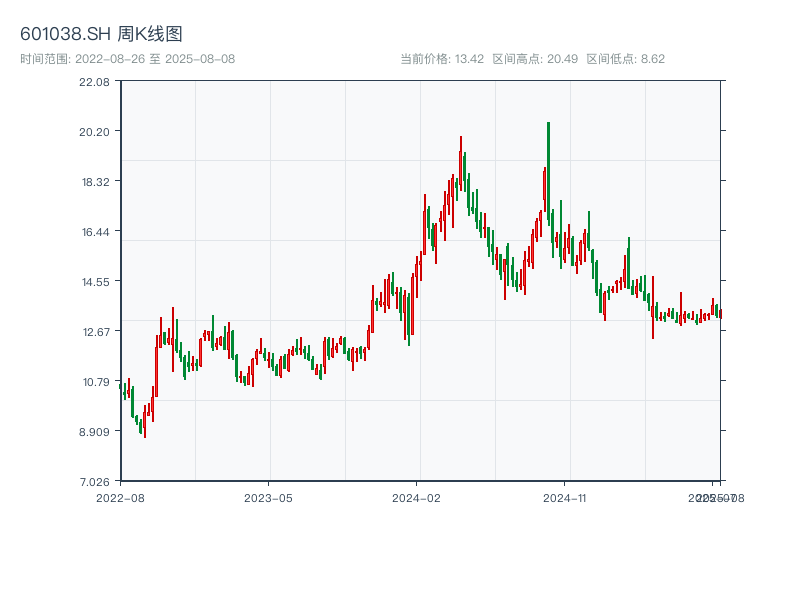Select the time range text 2022-08-26 至 2025-08-08
The width and height of the screenshot is (800, 600).
(x=155, y=59)
